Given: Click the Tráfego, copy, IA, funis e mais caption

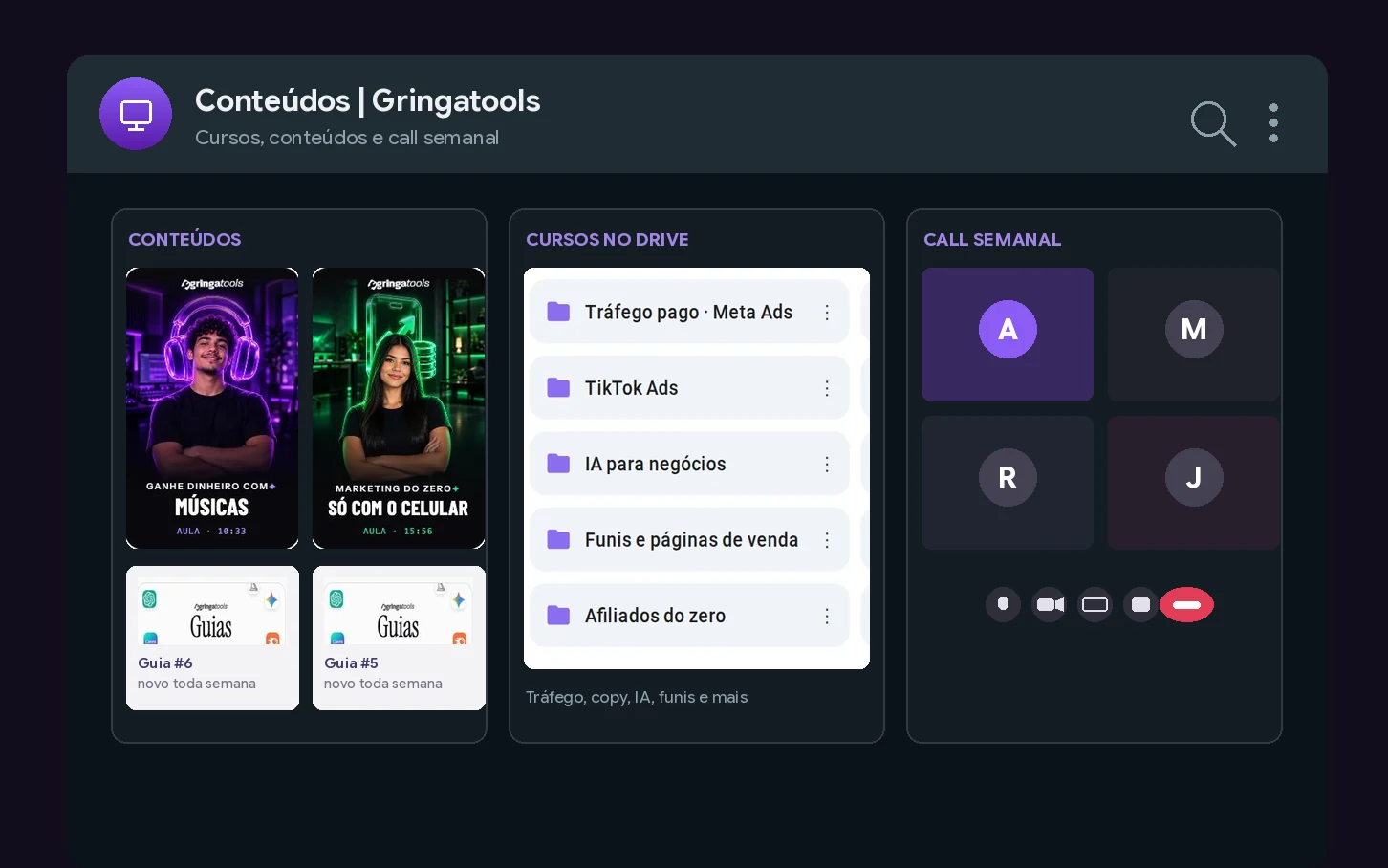Looking at the screenshot, I should (x=637, y=697).
